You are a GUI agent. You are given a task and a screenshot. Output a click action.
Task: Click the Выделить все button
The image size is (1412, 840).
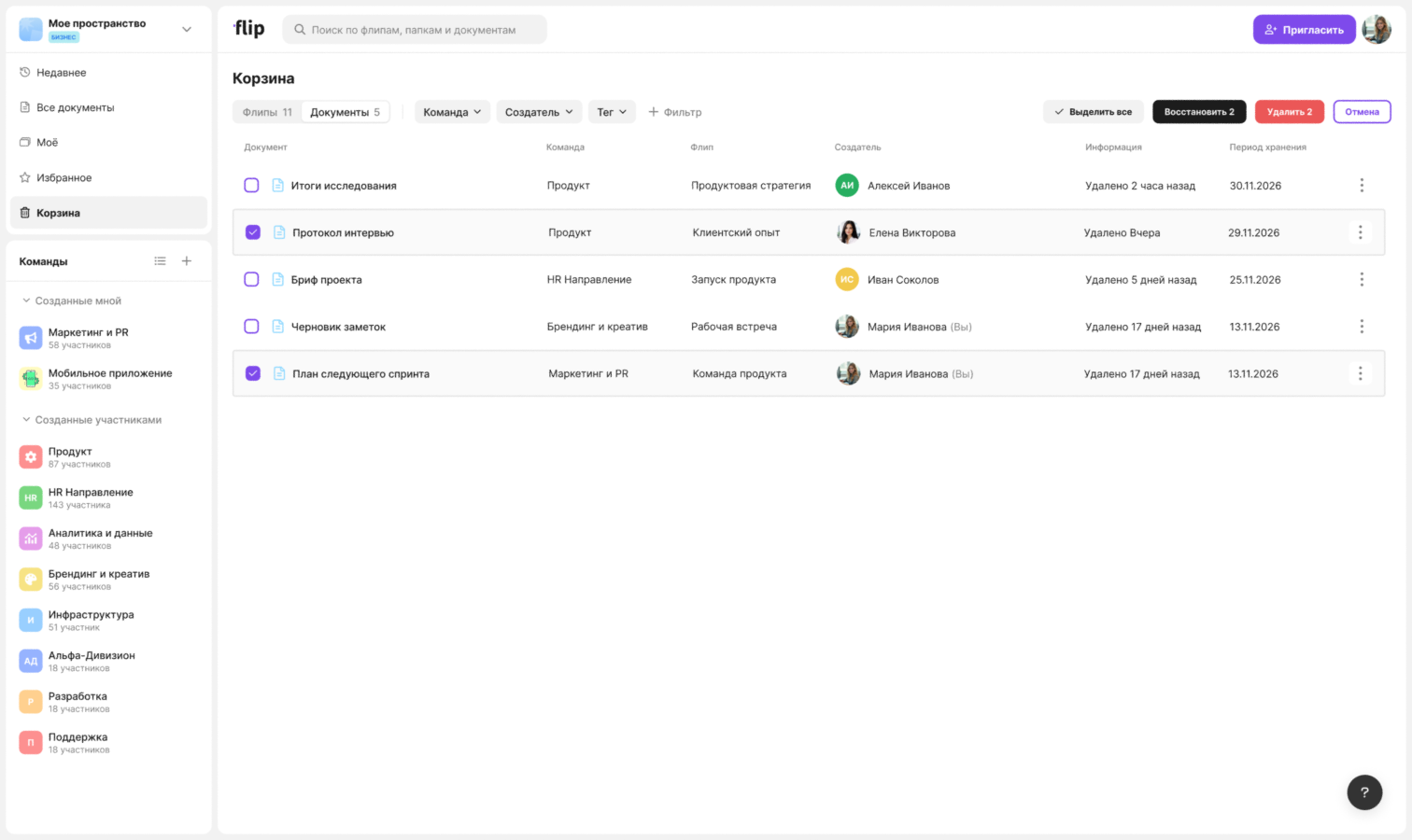1094,112
